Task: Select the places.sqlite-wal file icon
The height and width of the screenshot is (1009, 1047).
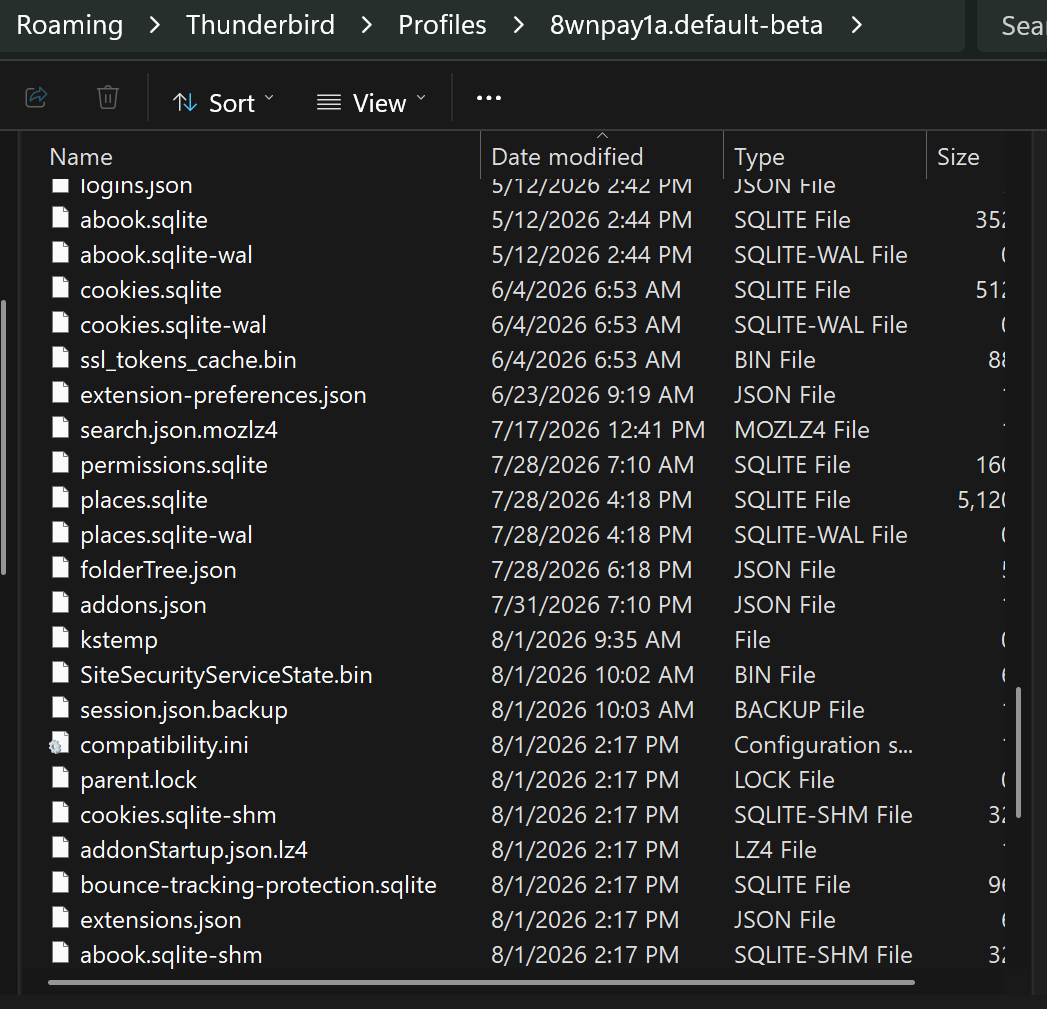Action: coord(61,534)
